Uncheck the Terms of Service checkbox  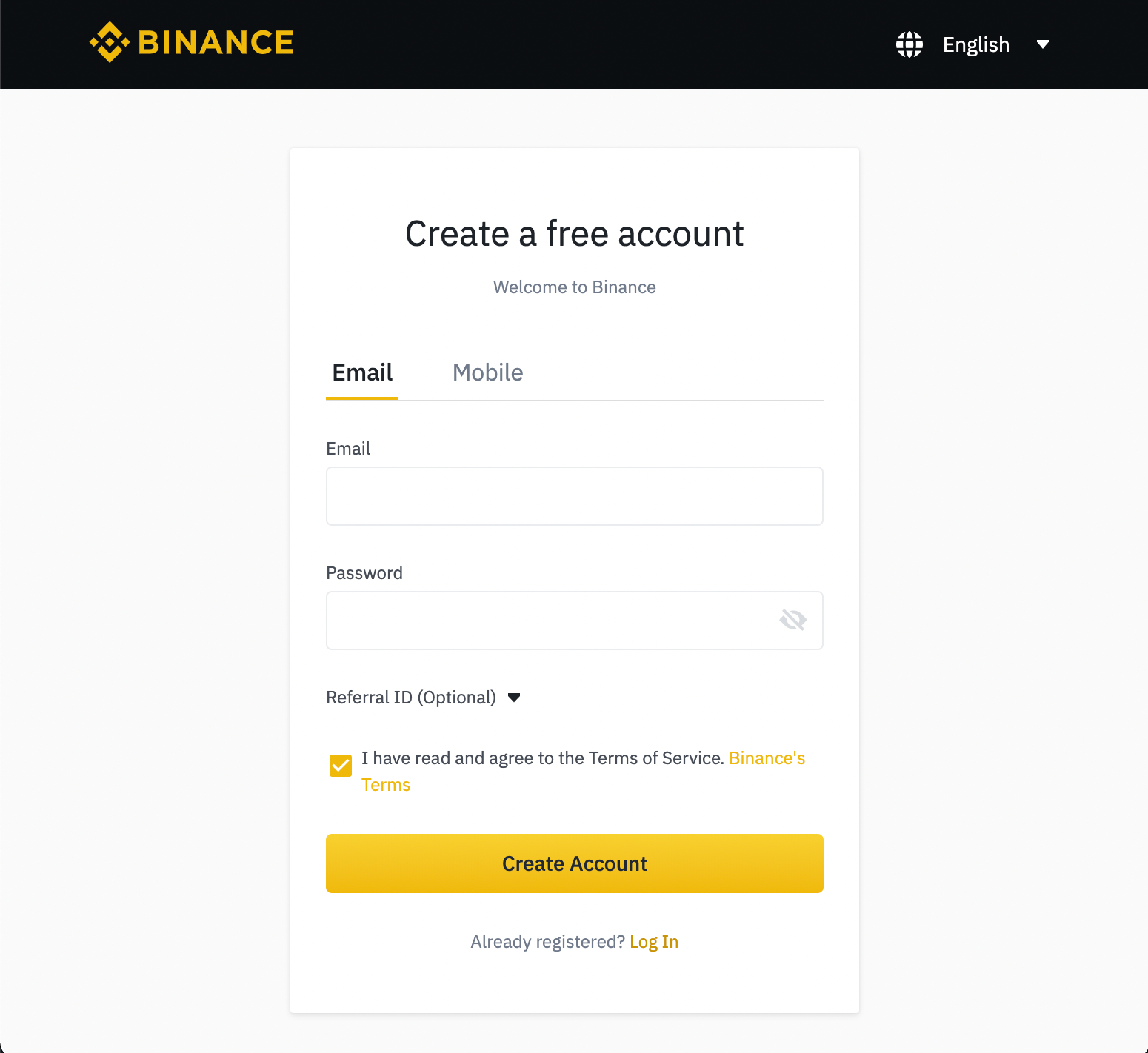341,766
